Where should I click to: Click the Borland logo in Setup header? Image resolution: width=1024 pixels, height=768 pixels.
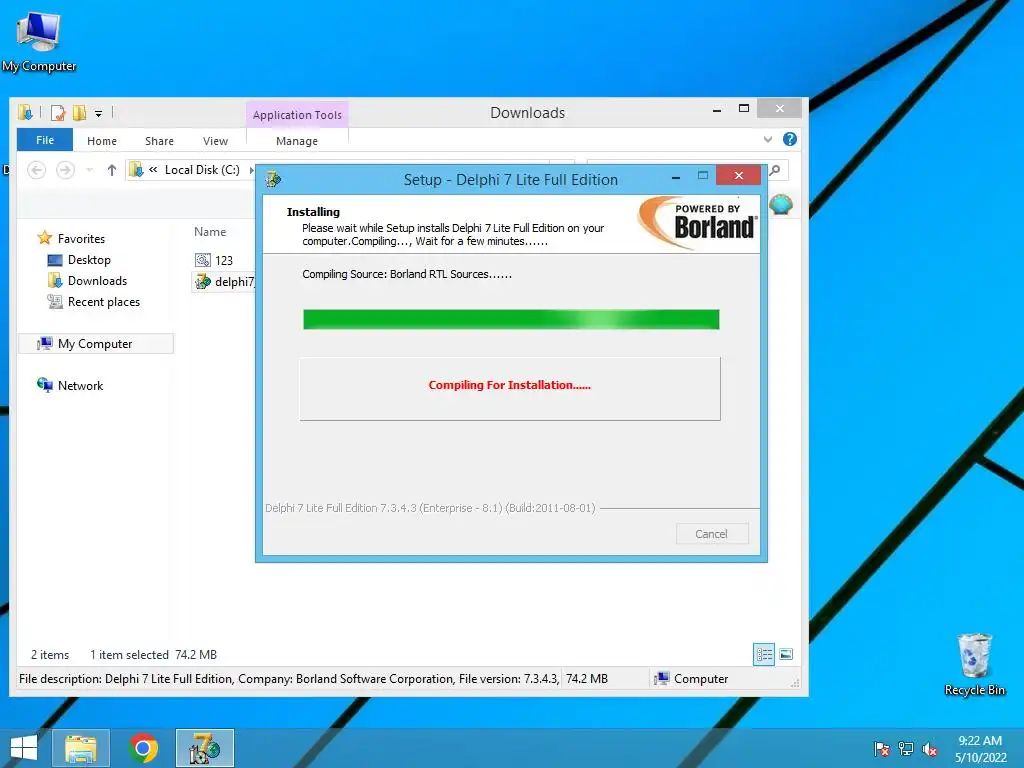[x=697, y=224]
